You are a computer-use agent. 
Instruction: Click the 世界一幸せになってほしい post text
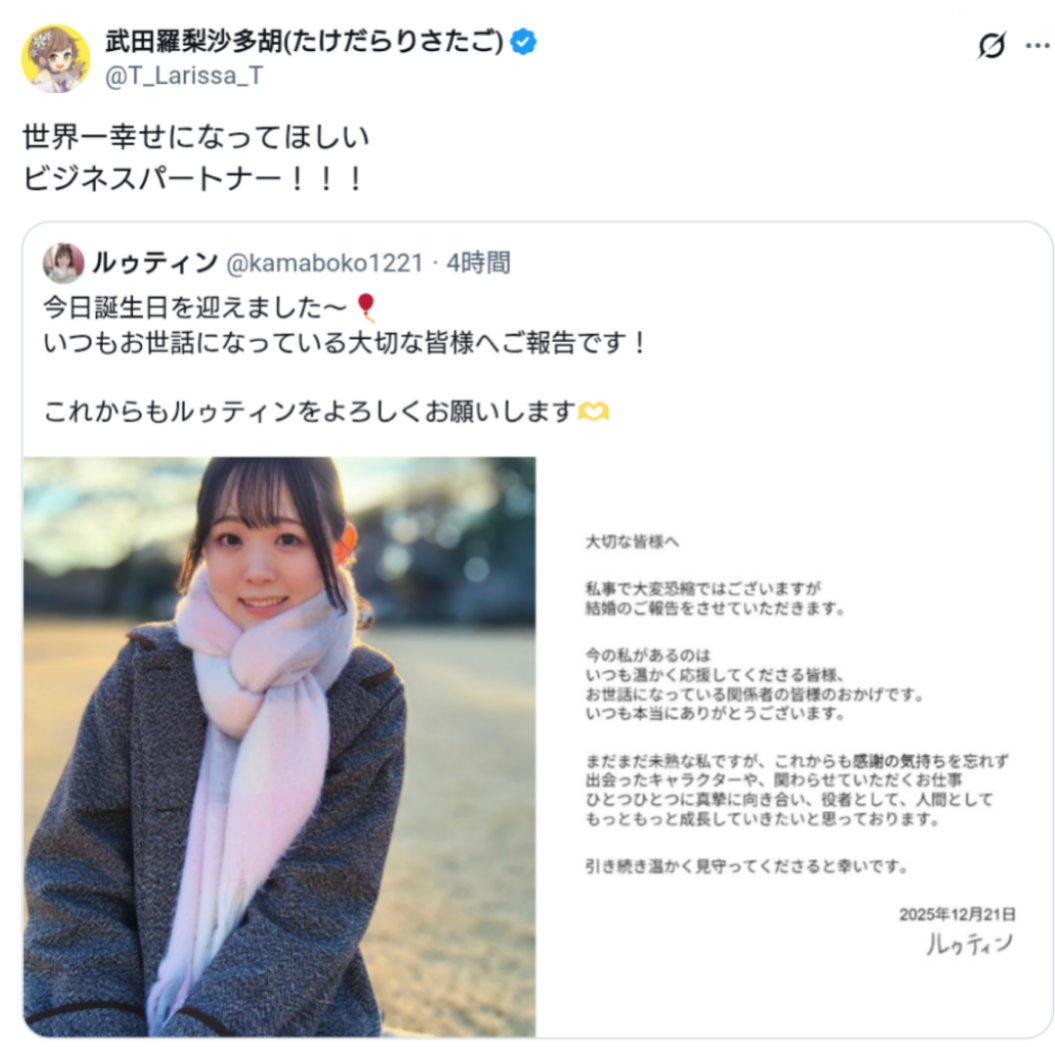pyautogui.click(x=196, y=137)
